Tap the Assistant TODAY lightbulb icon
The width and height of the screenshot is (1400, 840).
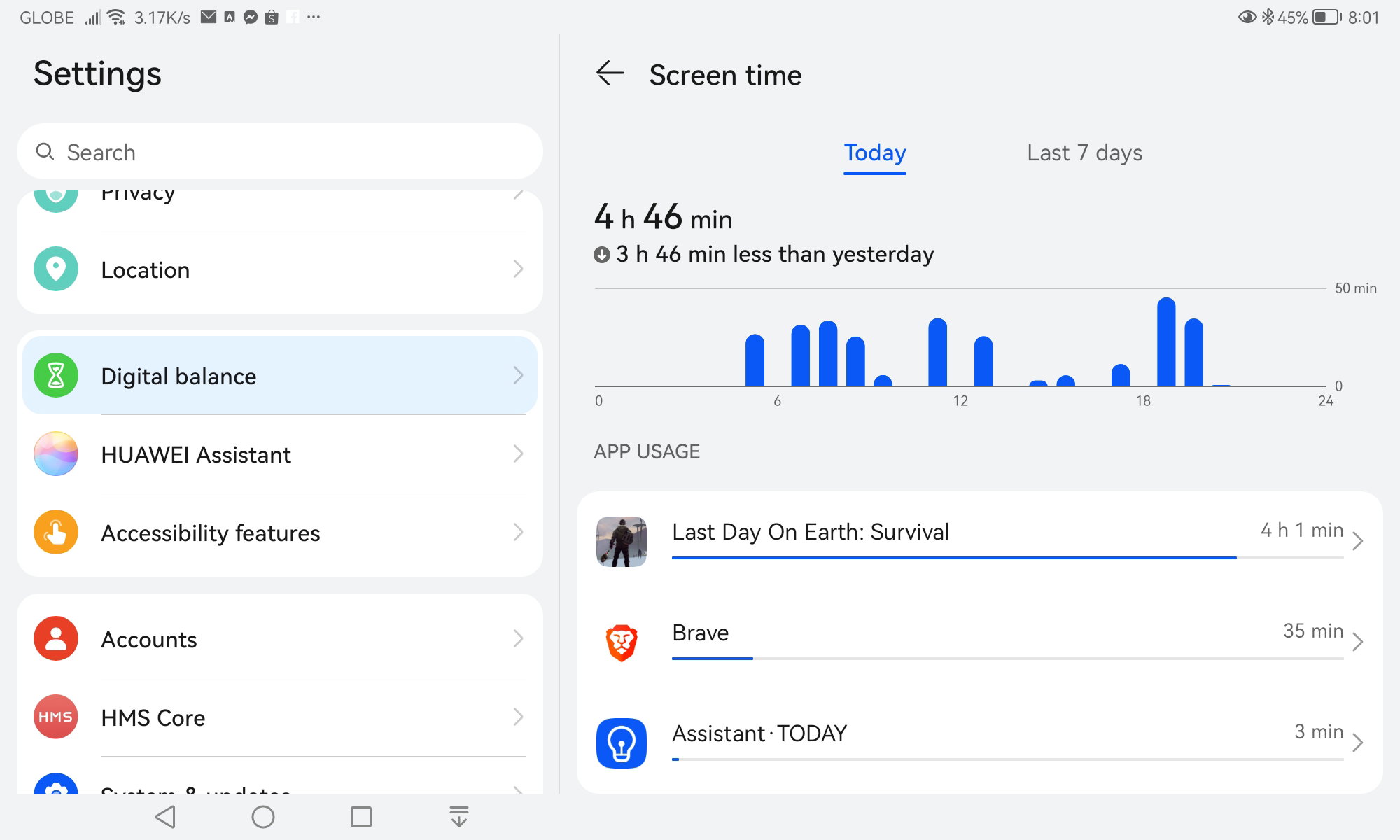click(622, 743)
